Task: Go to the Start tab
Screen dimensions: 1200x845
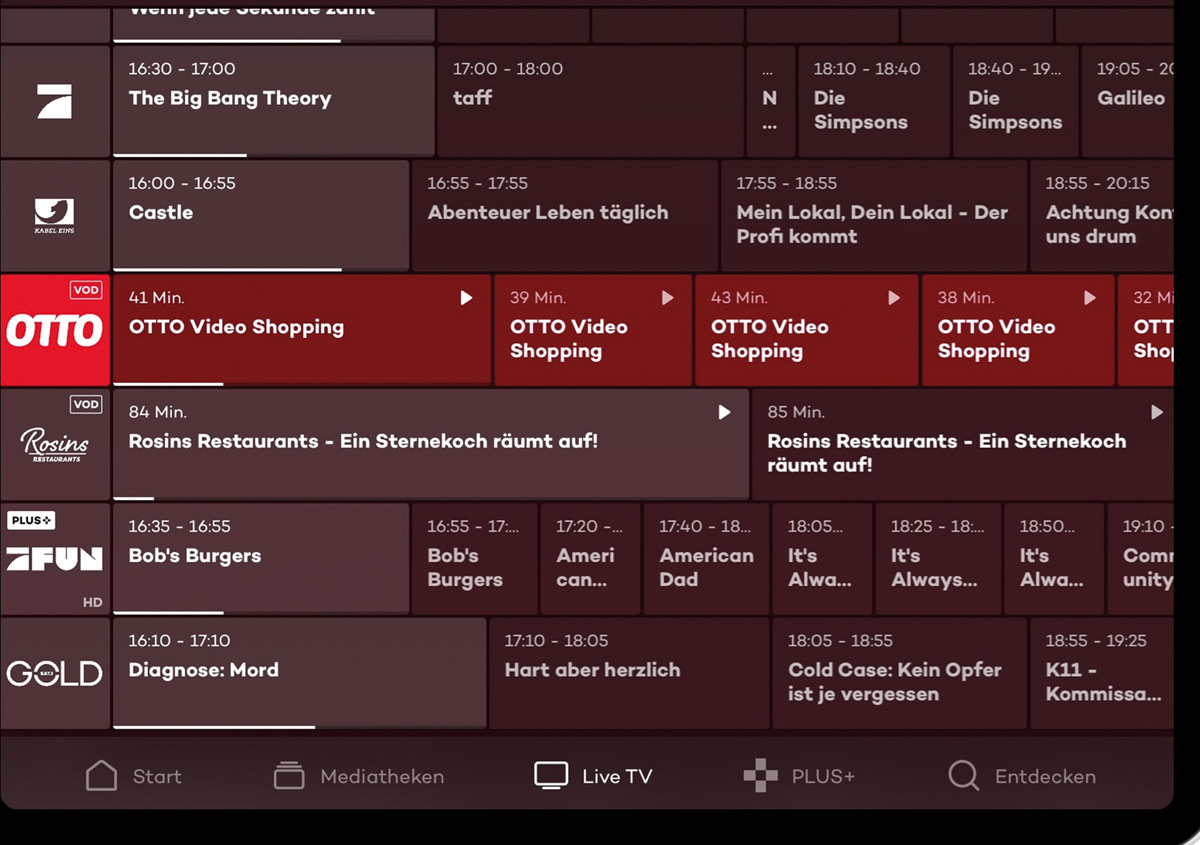Action: pyautogui.click(x=134, y=776)
